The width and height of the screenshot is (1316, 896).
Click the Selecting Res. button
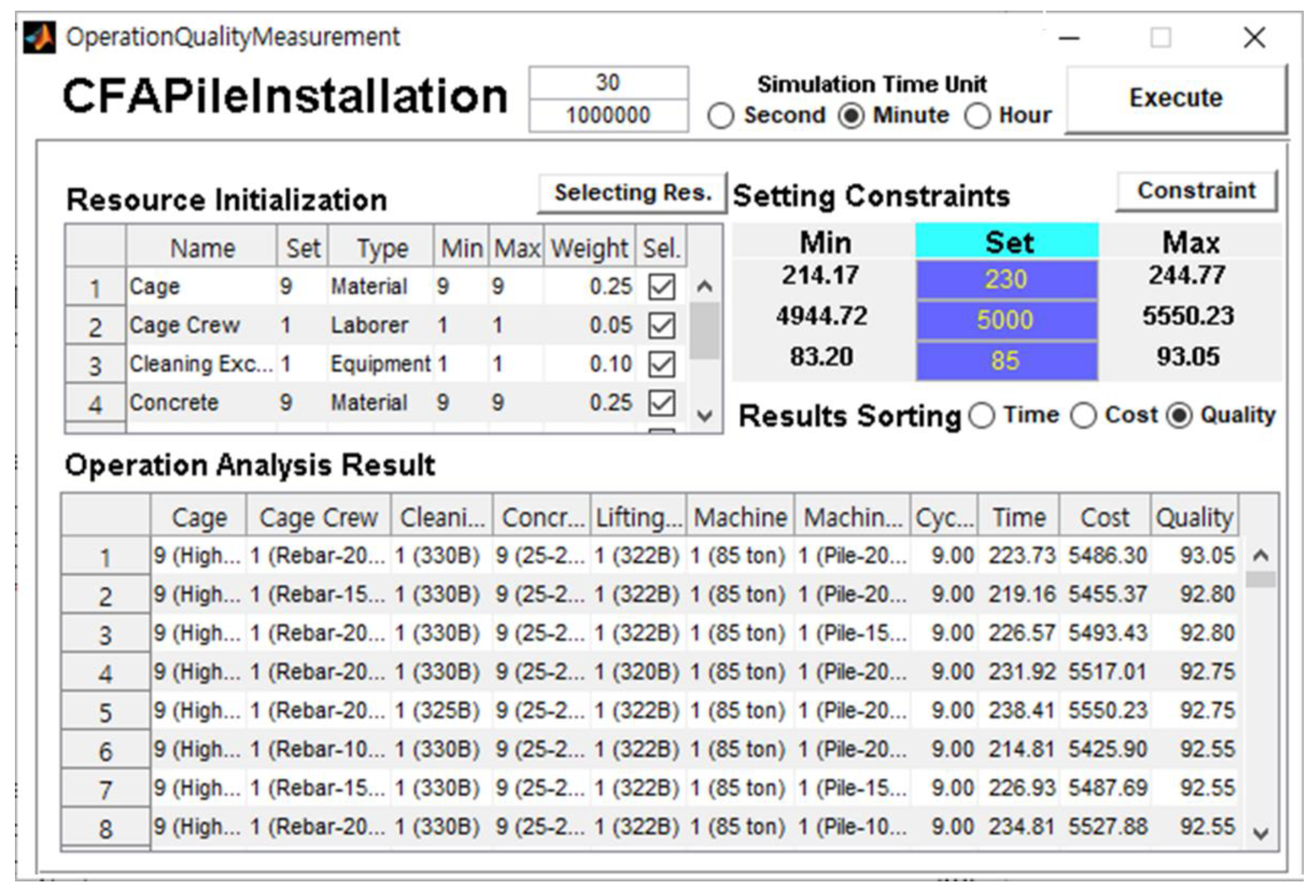pyautogui.click(x=632, y=193)
